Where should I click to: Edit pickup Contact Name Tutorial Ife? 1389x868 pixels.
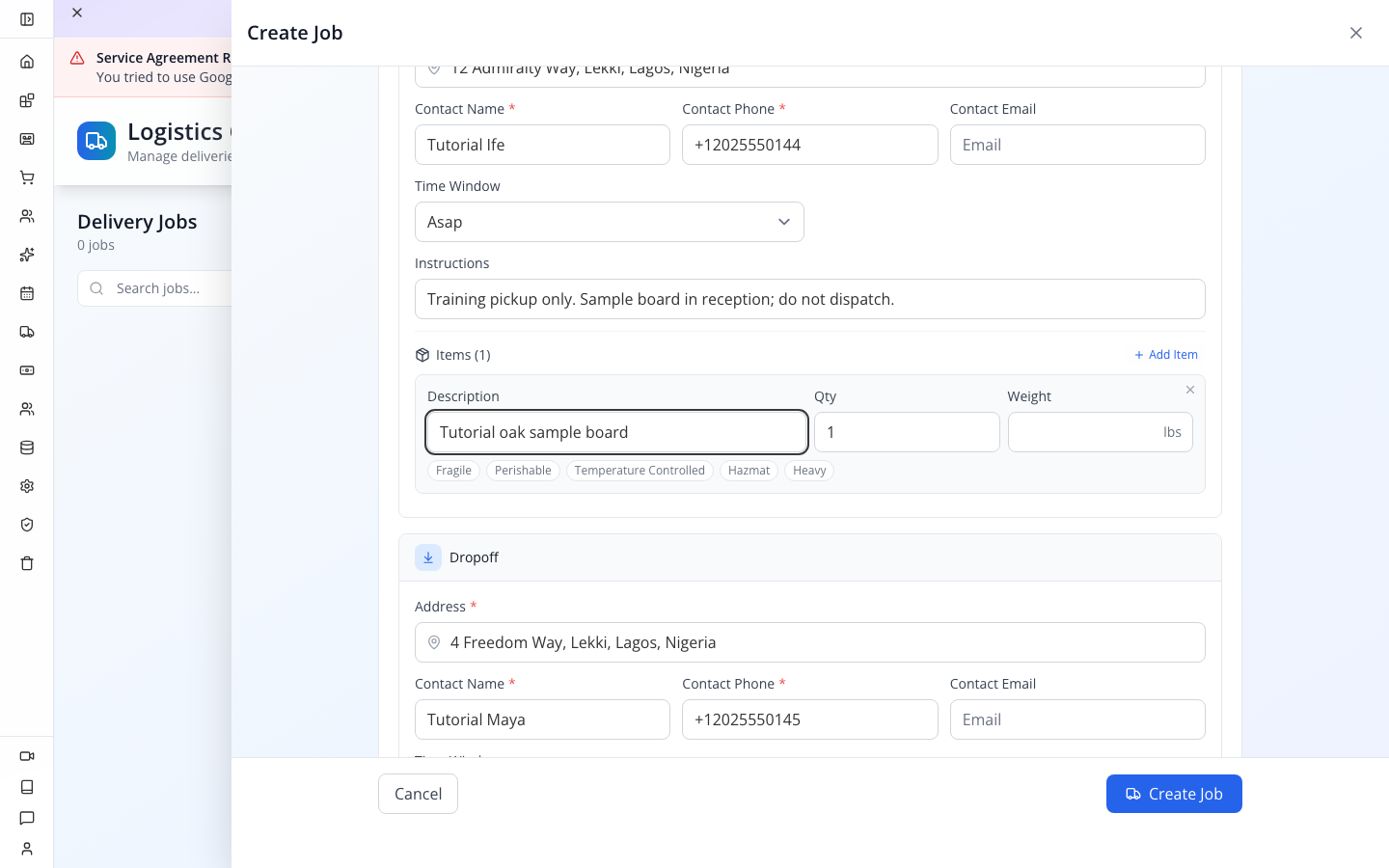click(542, 145)
